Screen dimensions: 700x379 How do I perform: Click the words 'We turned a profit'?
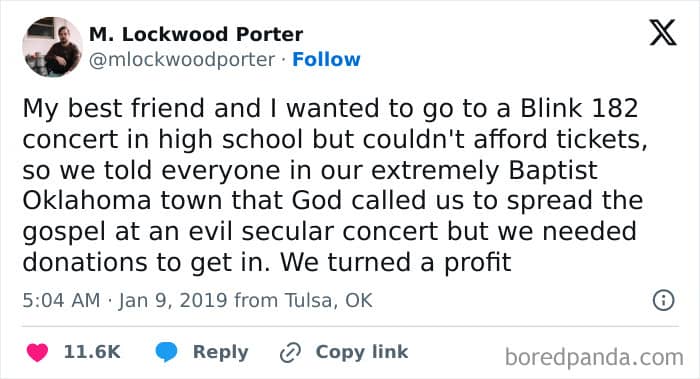pos(396,262)
